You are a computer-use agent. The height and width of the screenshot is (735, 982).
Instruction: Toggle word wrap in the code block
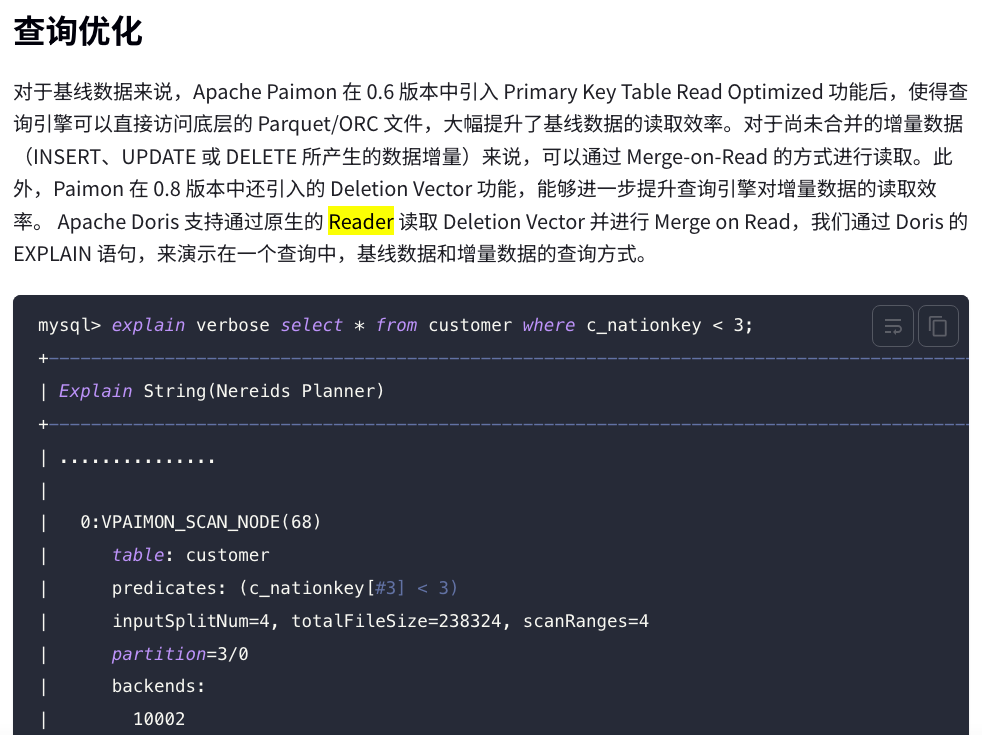(x=893, y=326)
